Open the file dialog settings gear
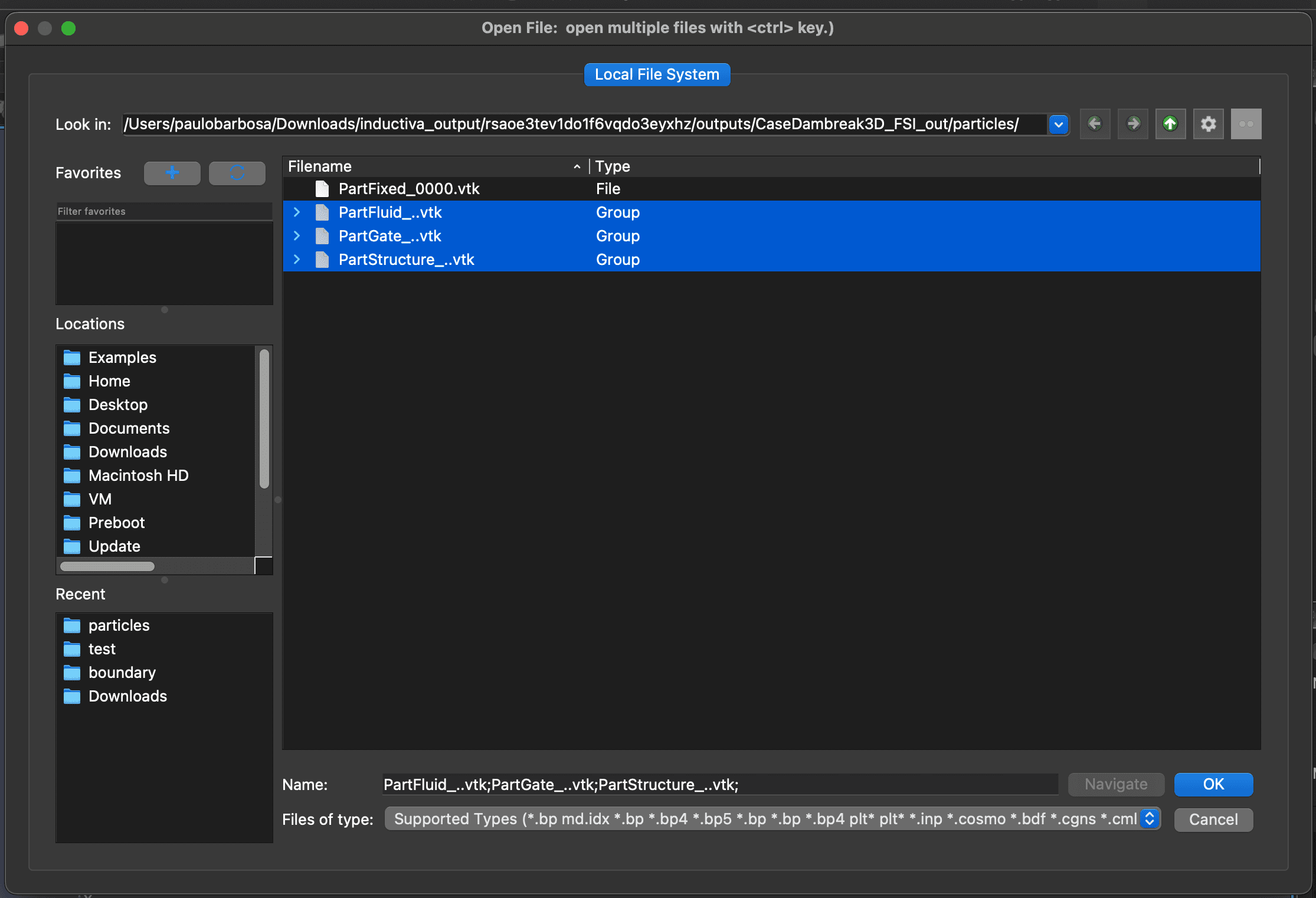 [x=1208, y=124]
